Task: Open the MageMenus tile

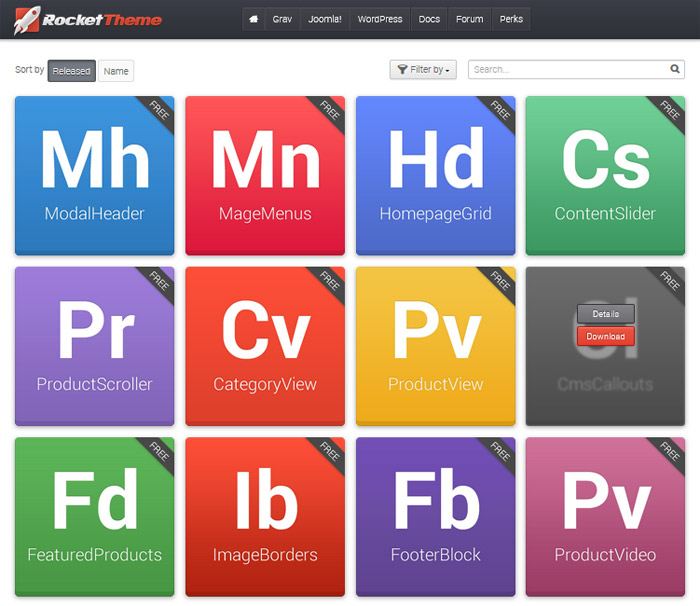Action: coord(265,176)
